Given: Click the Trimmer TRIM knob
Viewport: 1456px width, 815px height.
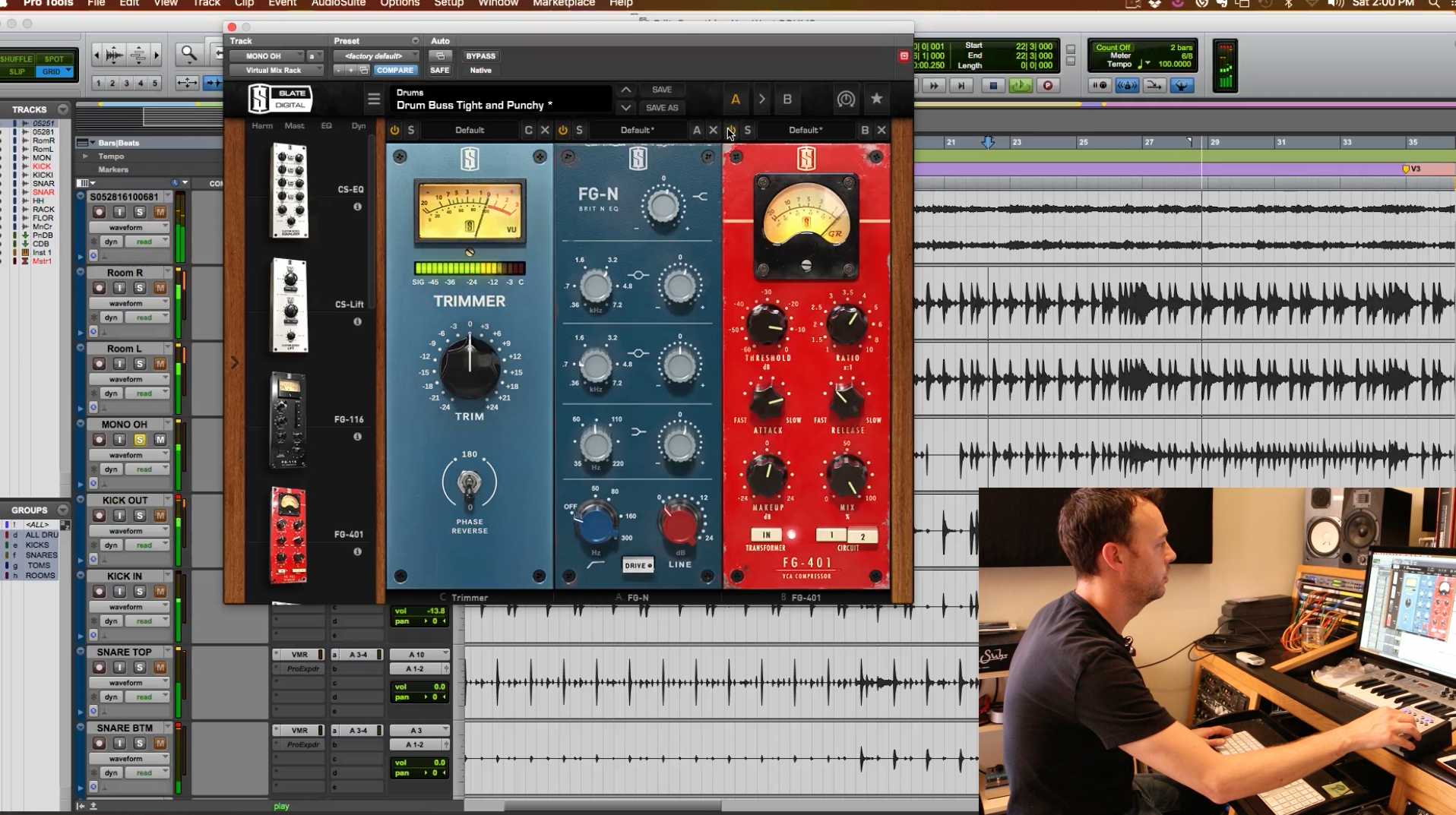Looking at the screenshot, I should pos(470,368).
